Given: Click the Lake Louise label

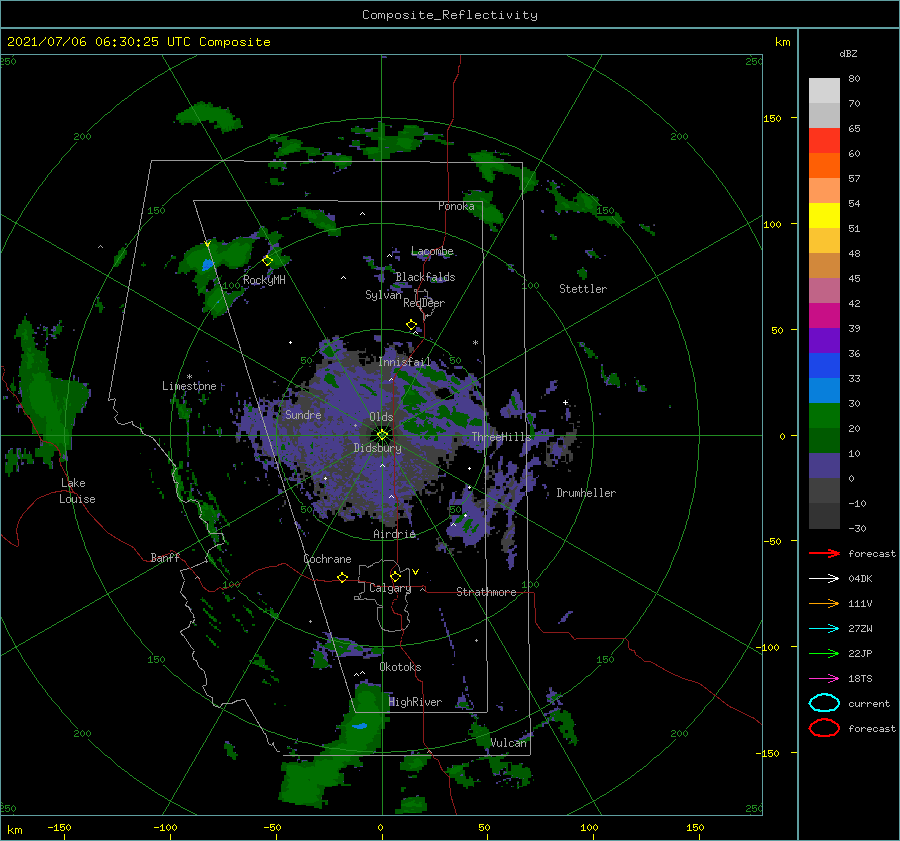Looking at the screenshot, I should pos(77,491).
